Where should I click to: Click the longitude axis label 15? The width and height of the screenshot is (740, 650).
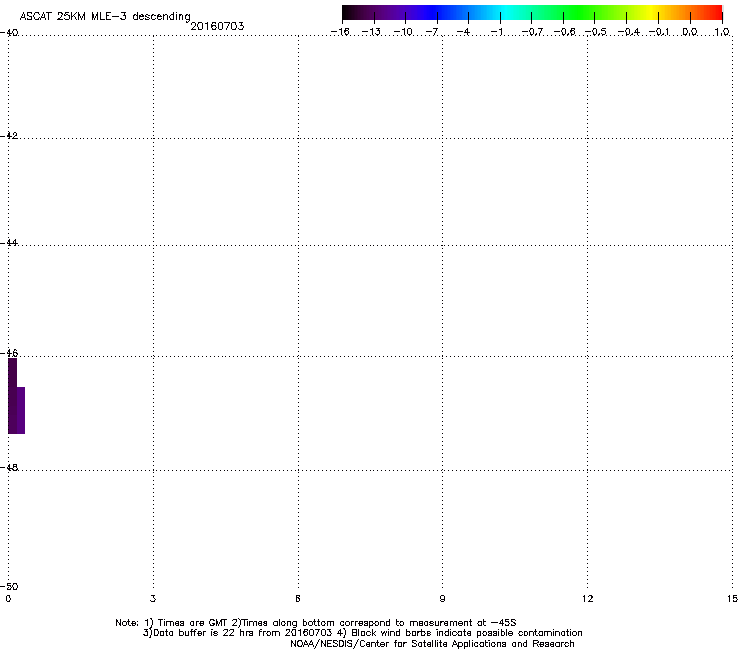(732, 599)
